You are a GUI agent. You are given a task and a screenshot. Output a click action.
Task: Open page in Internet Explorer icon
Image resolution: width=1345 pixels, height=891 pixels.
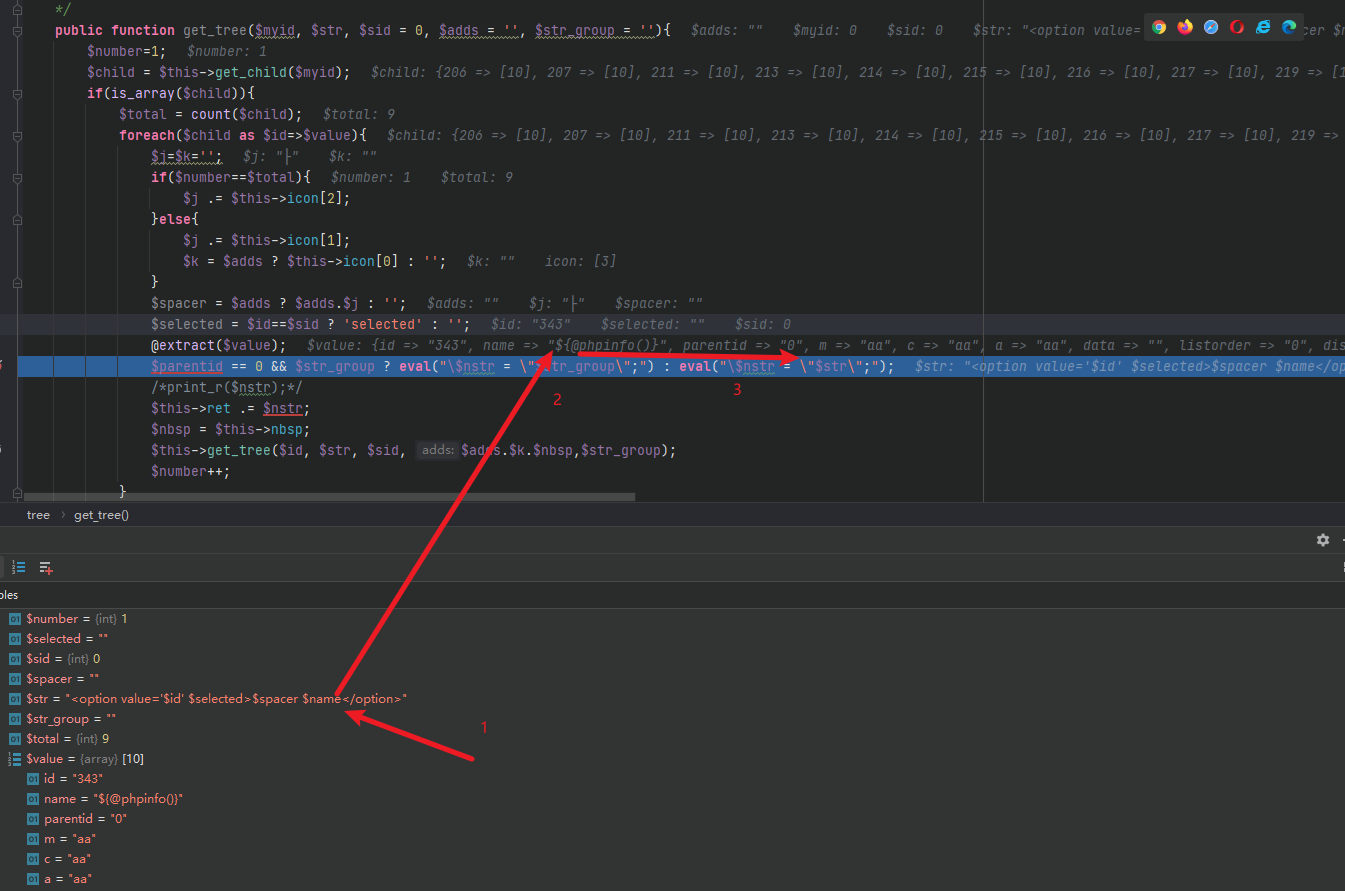[x=1263, y=27]
